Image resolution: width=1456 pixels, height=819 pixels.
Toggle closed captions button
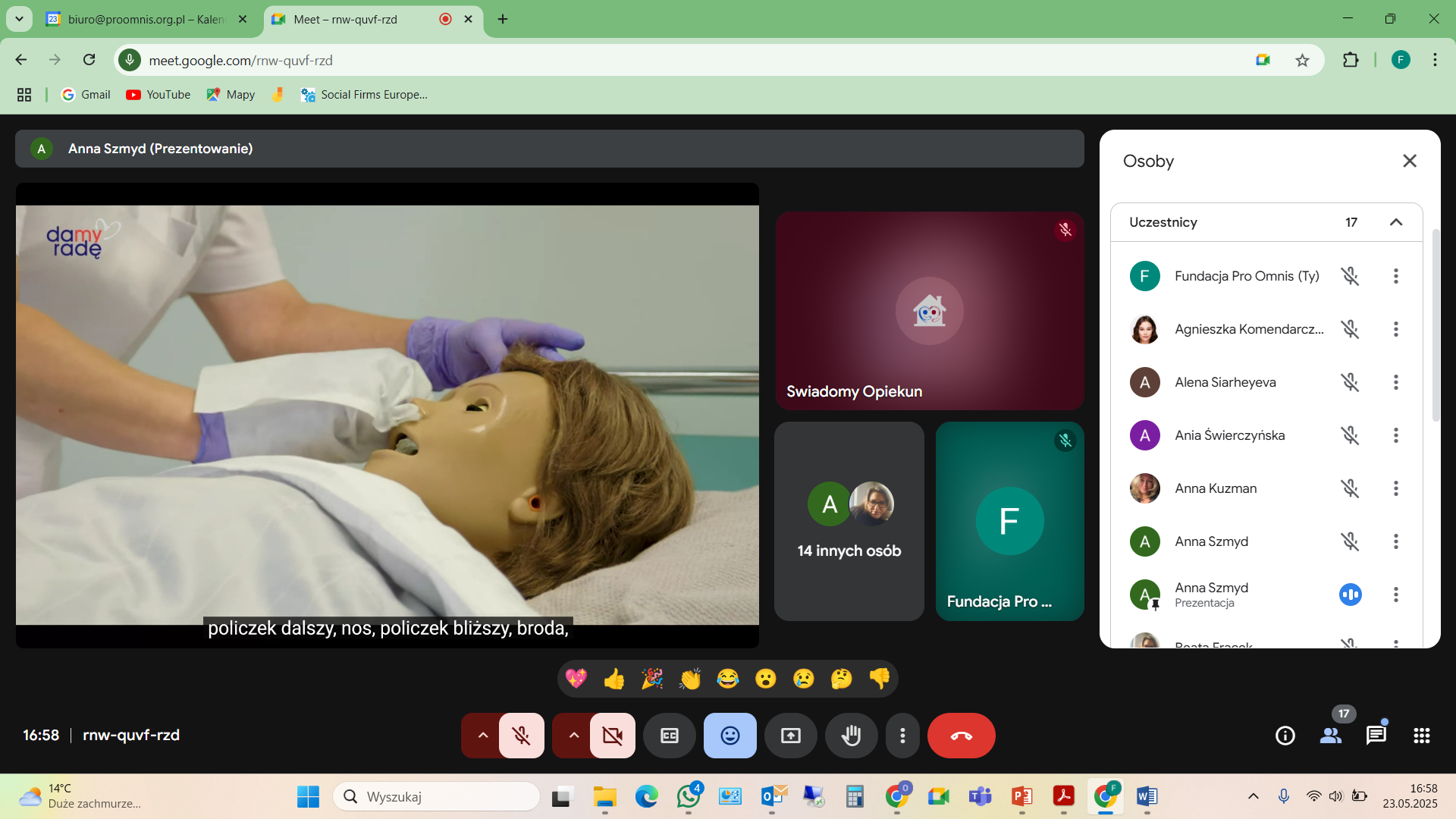point(669,736)
